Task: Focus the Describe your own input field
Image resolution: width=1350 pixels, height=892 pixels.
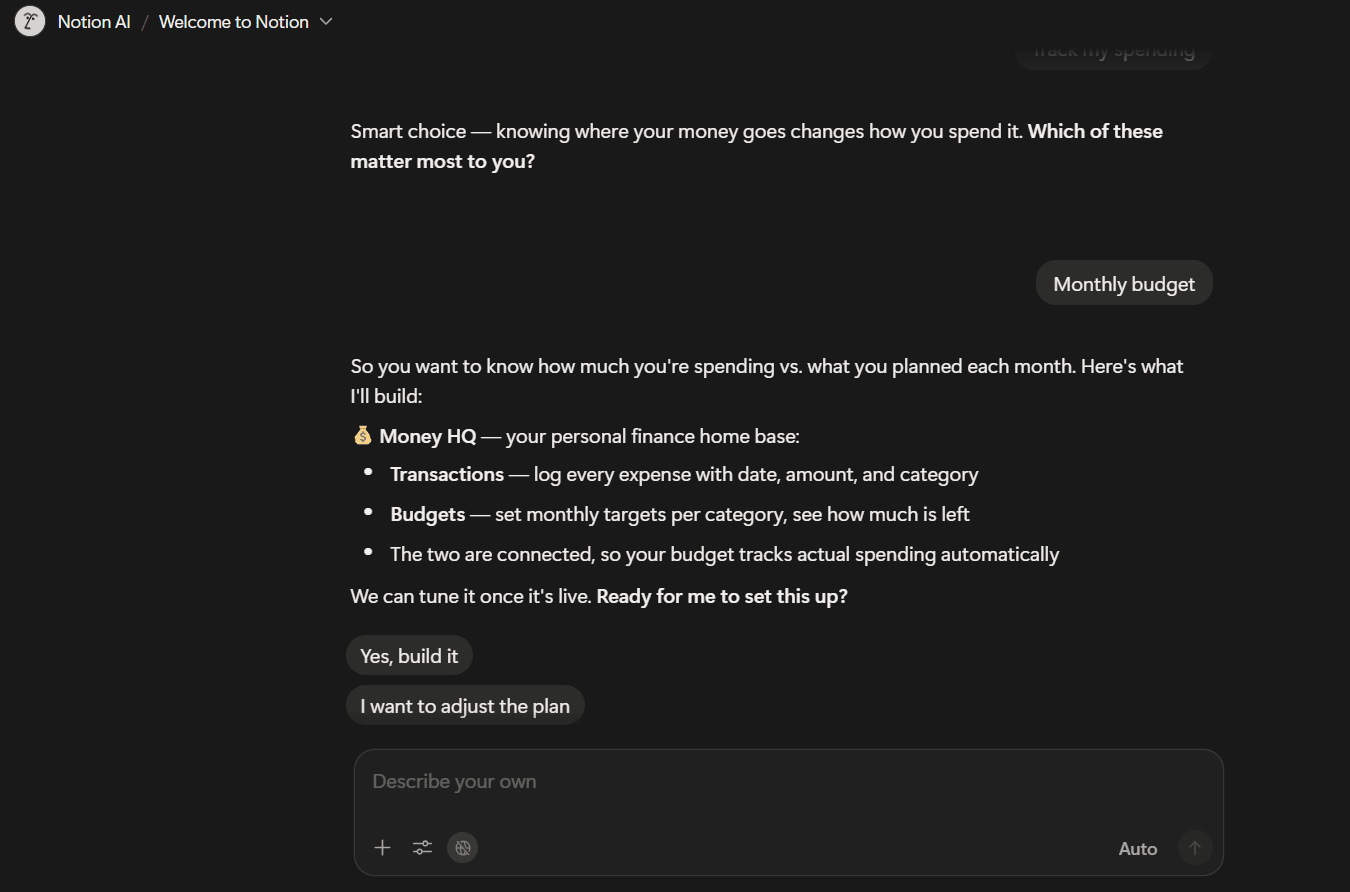Action: 788,782
